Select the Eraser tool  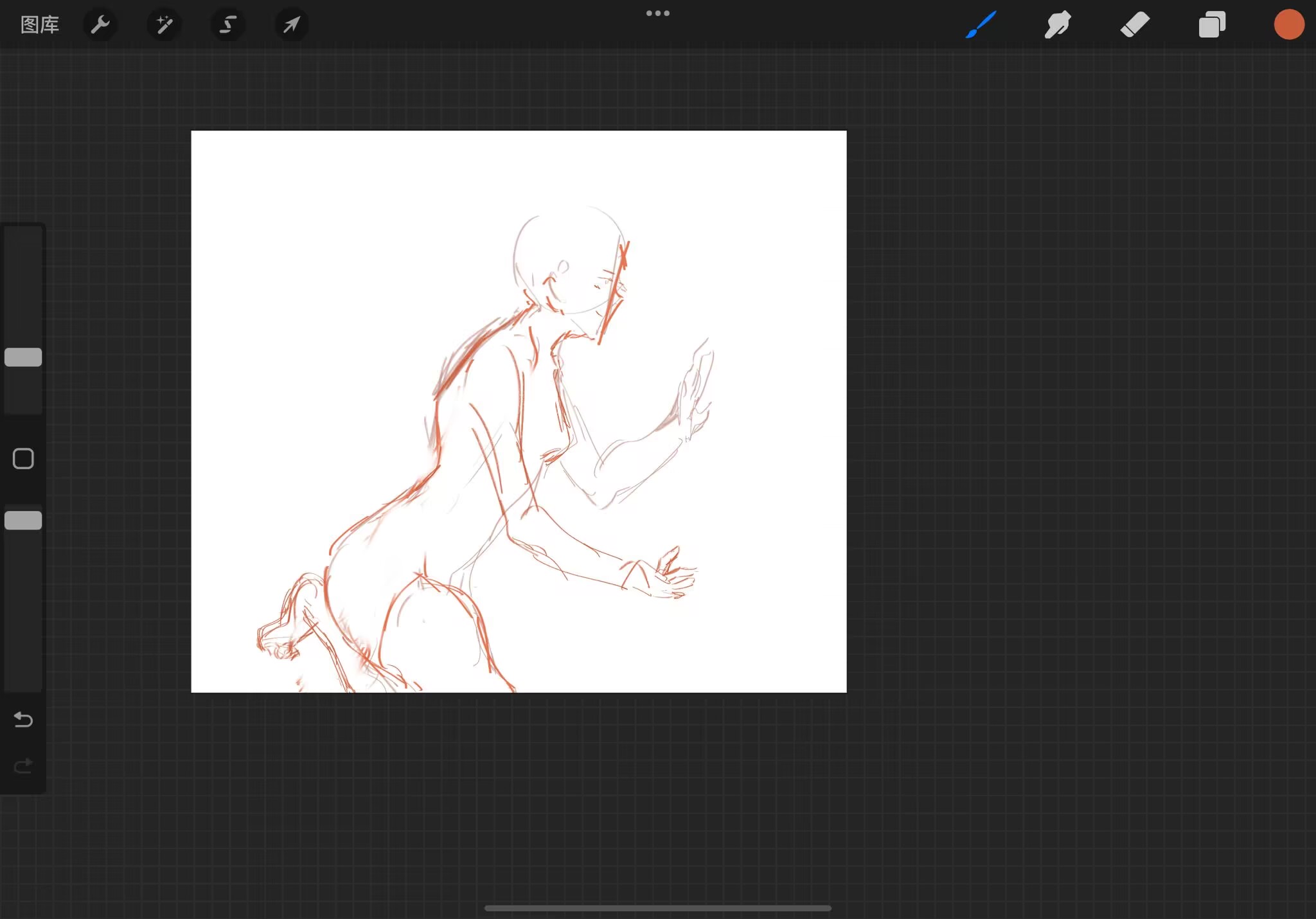[x=1135, y=25]
